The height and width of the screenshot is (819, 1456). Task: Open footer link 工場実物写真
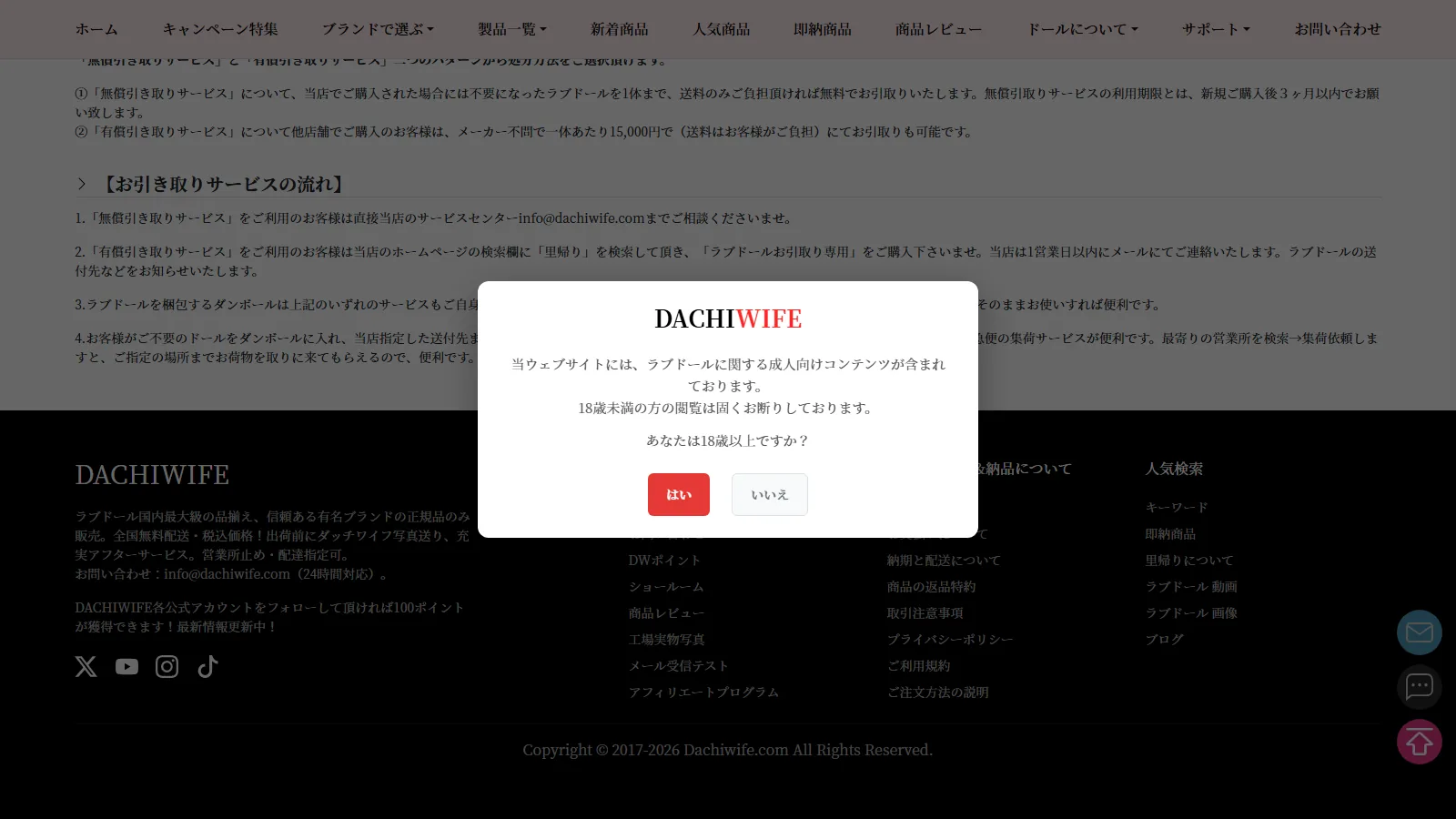(x=667, y=640)
